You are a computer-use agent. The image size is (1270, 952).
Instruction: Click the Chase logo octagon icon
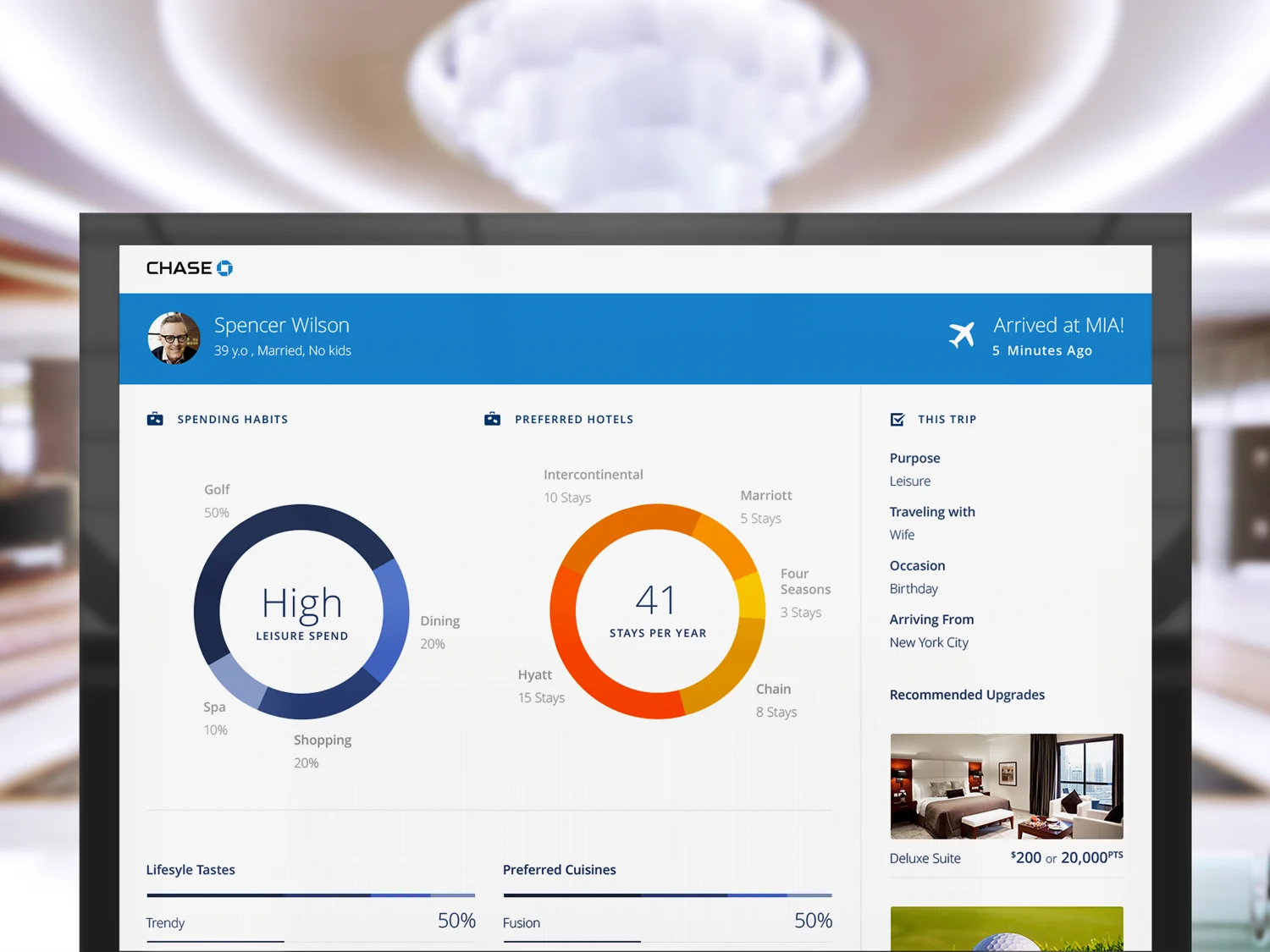tap(224, 268)
